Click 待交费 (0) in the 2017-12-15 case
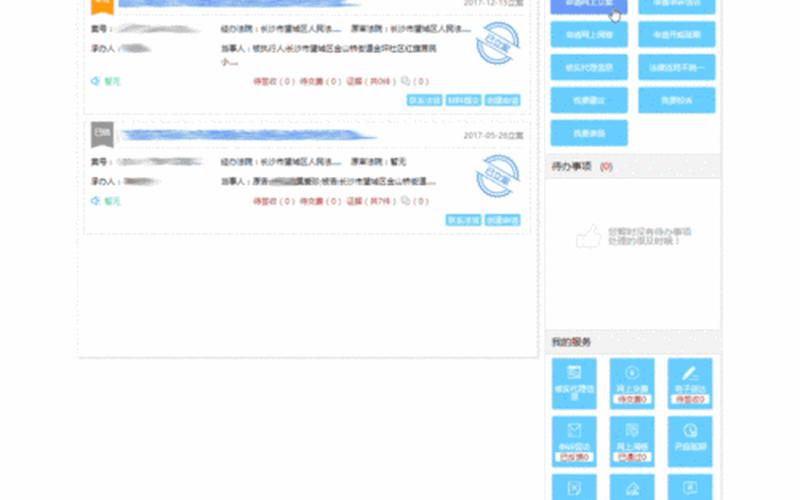Screen dimensions: 800x500 coord(320,81)
